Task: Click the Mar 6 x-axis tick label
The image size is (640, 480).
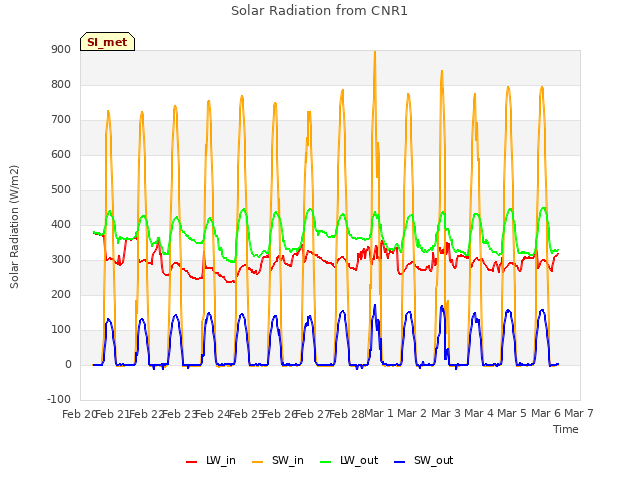Action: (546, 414)
